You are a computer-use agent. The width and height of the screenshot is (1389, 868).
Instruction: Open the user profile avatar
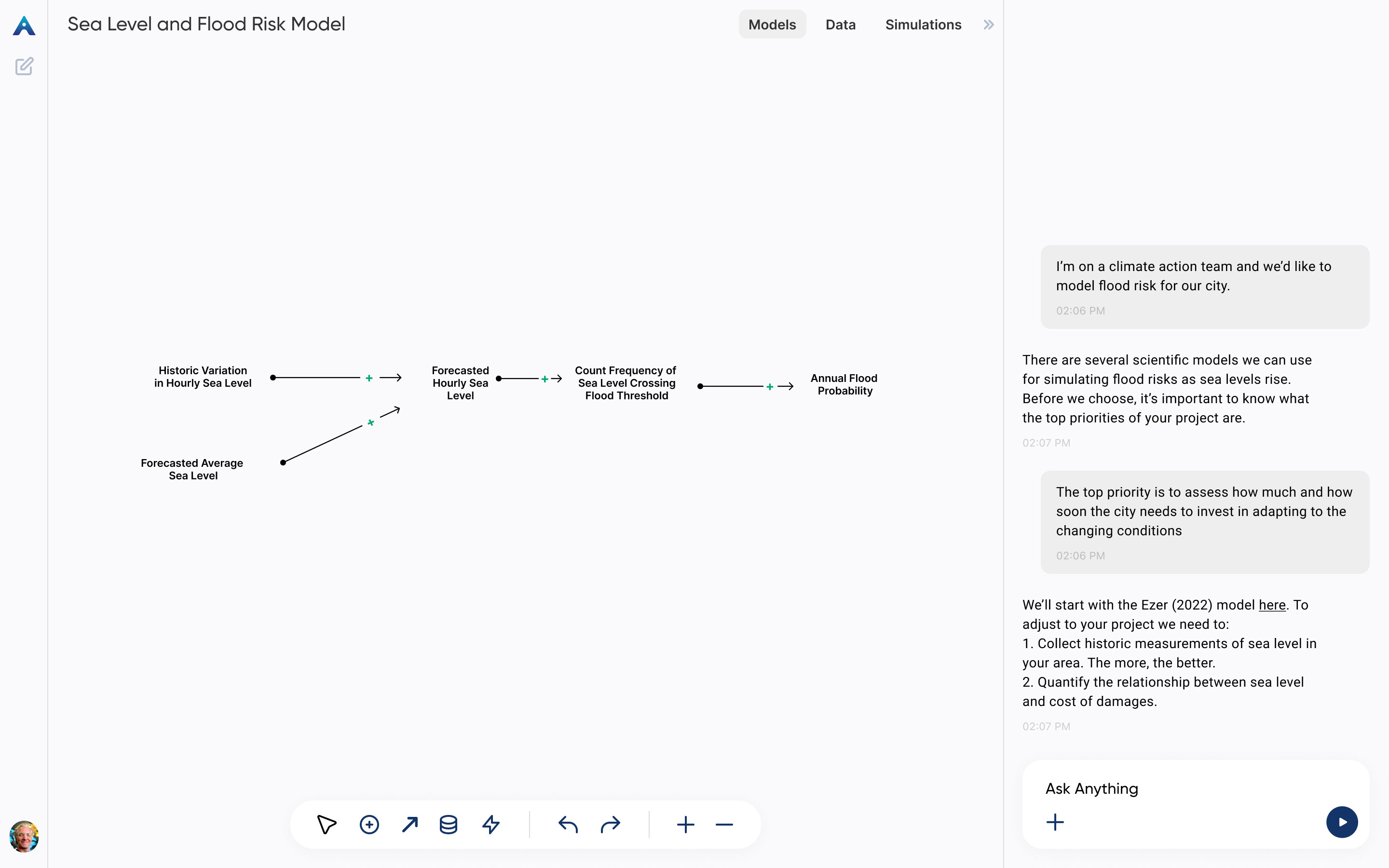24,837
